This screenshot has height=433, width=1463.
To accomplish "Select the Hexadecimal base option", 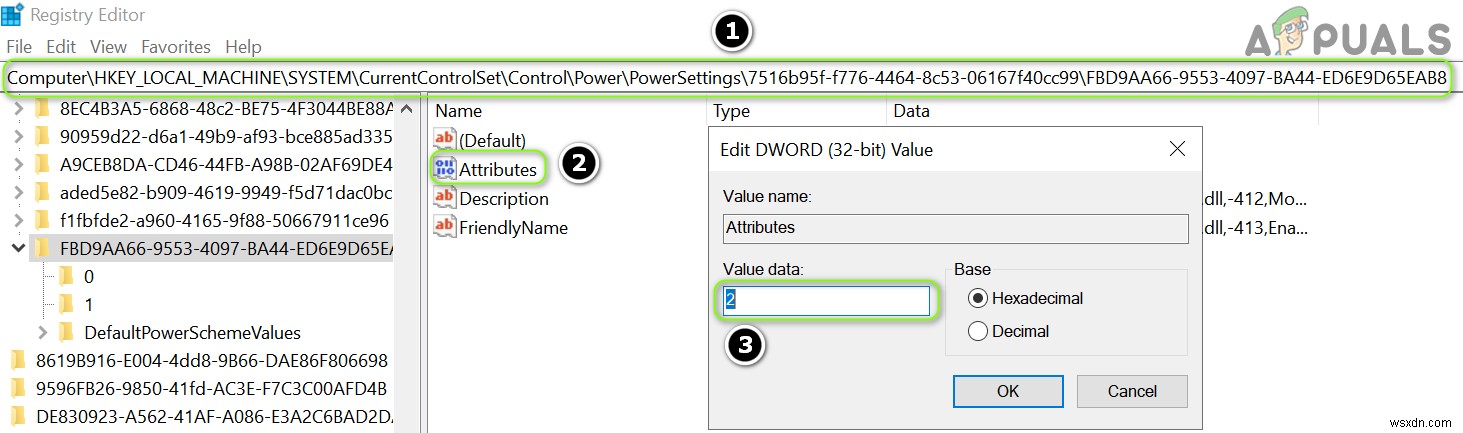I will point(977,298).
